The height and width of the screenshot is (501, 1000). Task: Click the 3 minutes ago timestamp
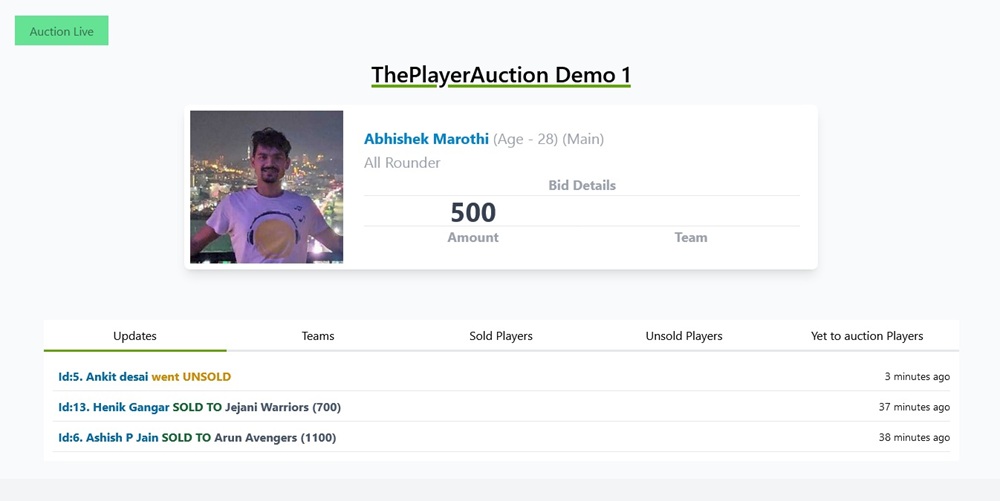point(917,377)
